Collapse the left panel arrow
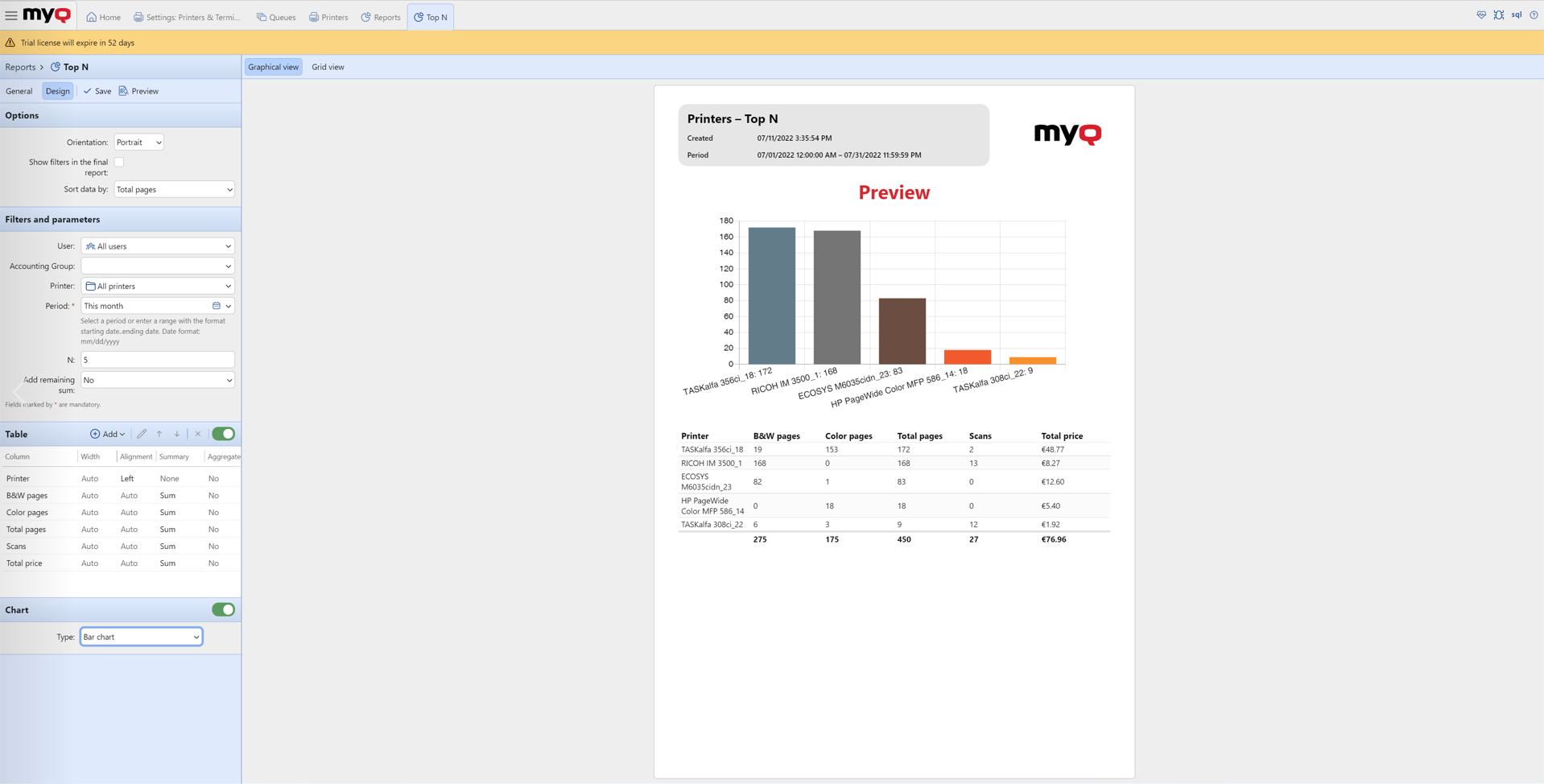This screenshot has width=1544, height=784. (x=18, y=391)
